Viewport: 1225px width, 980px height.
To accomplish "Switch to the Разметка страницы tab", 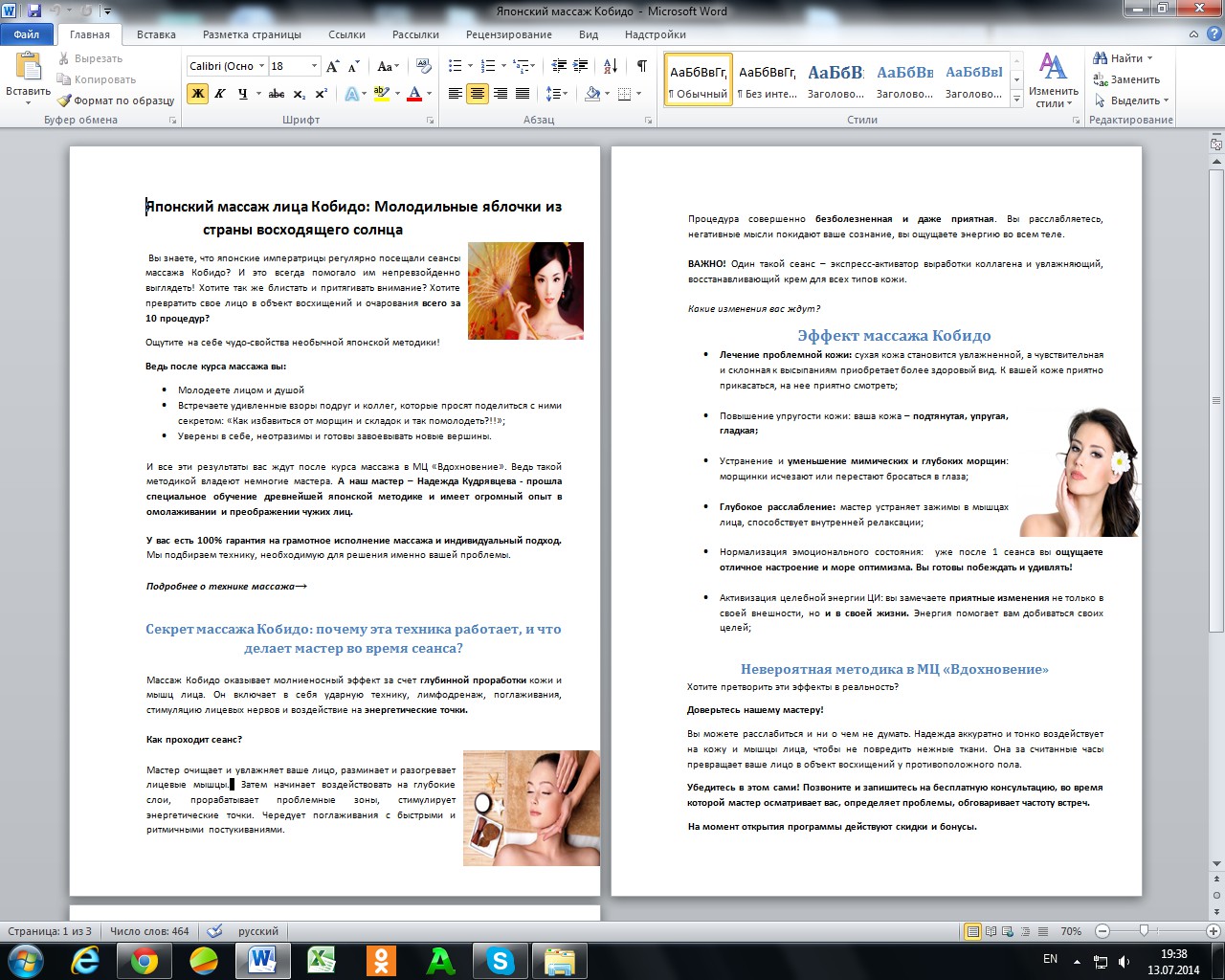I will [x=252, y=34].
